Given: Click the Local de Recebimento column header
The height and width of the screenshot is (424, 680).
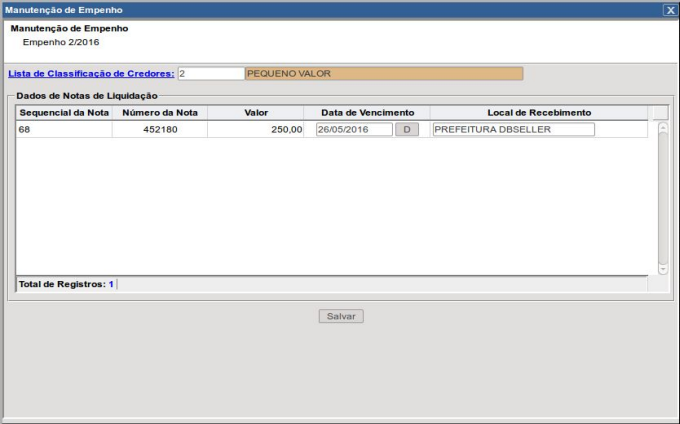Looking at the screenshot, I should [539, 112].
